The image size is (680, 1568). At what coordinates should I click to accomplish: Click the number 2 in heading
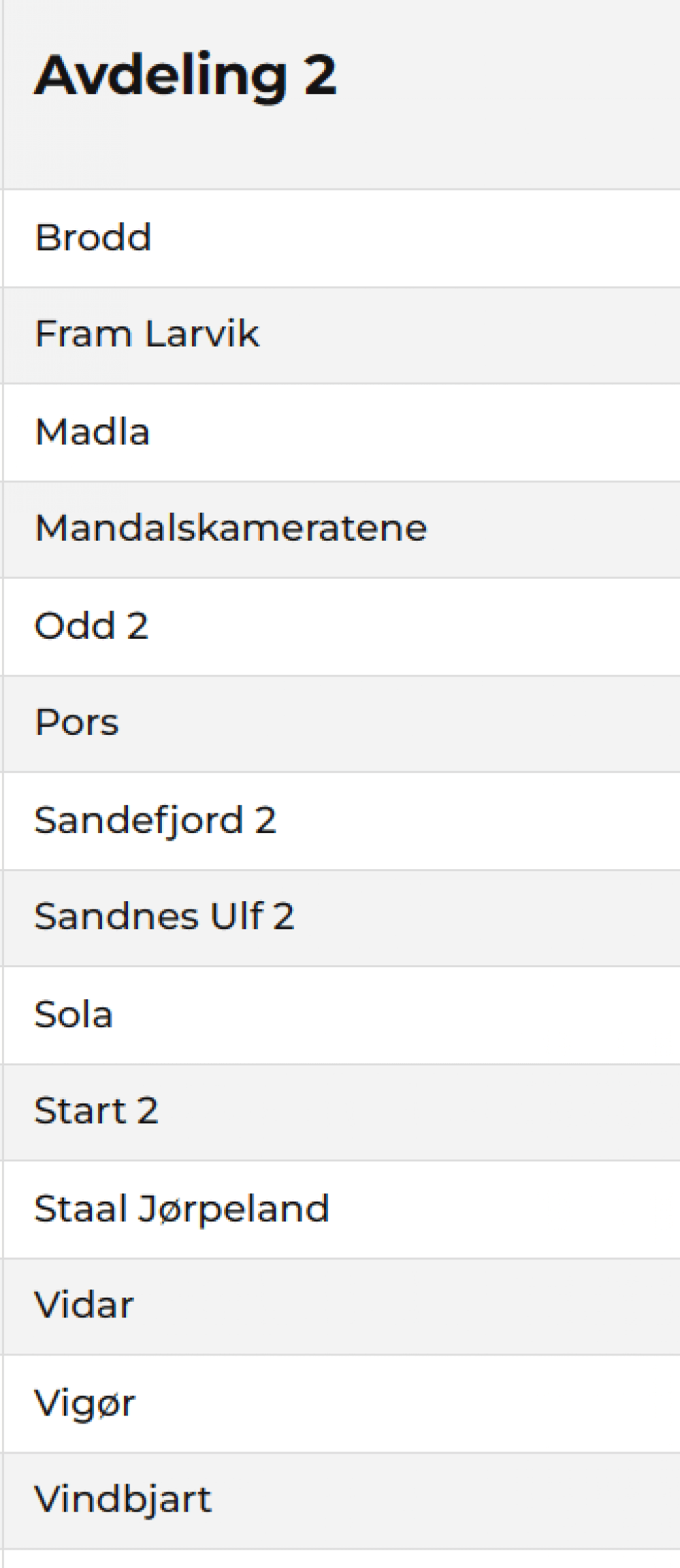coord(320,74)
